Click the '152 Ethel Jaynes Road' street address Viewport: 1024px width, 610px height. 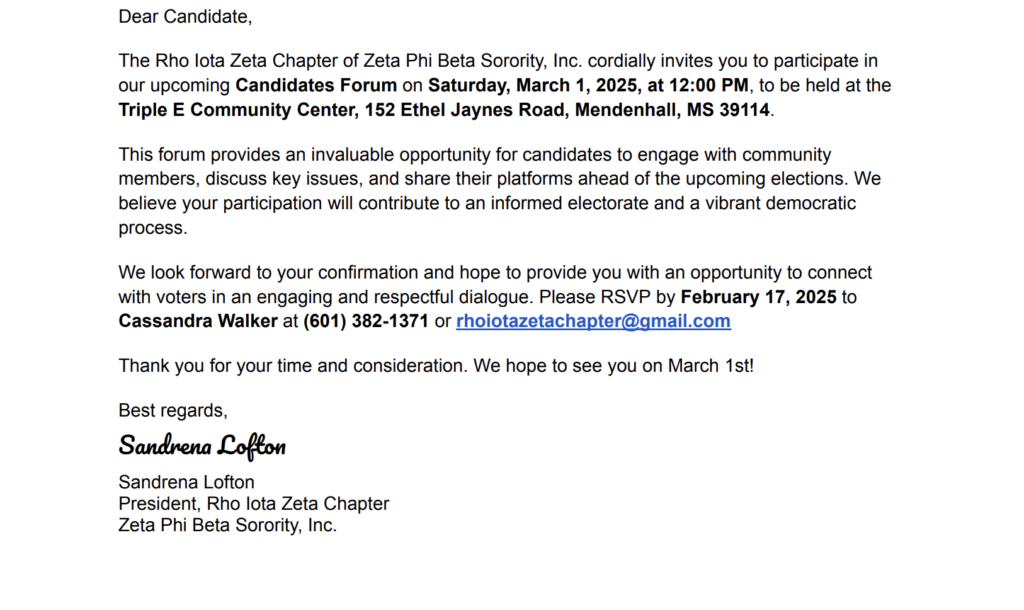[x=467, y=110]
